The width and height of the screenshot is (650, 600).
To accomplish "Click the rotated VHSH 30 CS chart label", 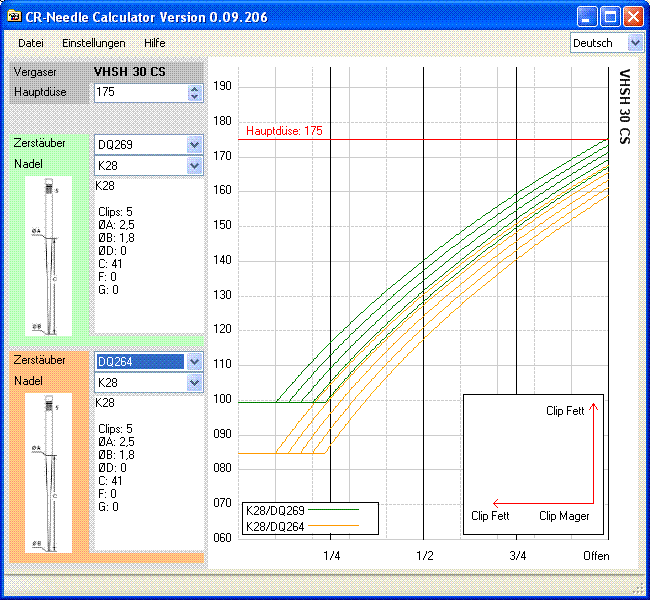I will [625, 107].
